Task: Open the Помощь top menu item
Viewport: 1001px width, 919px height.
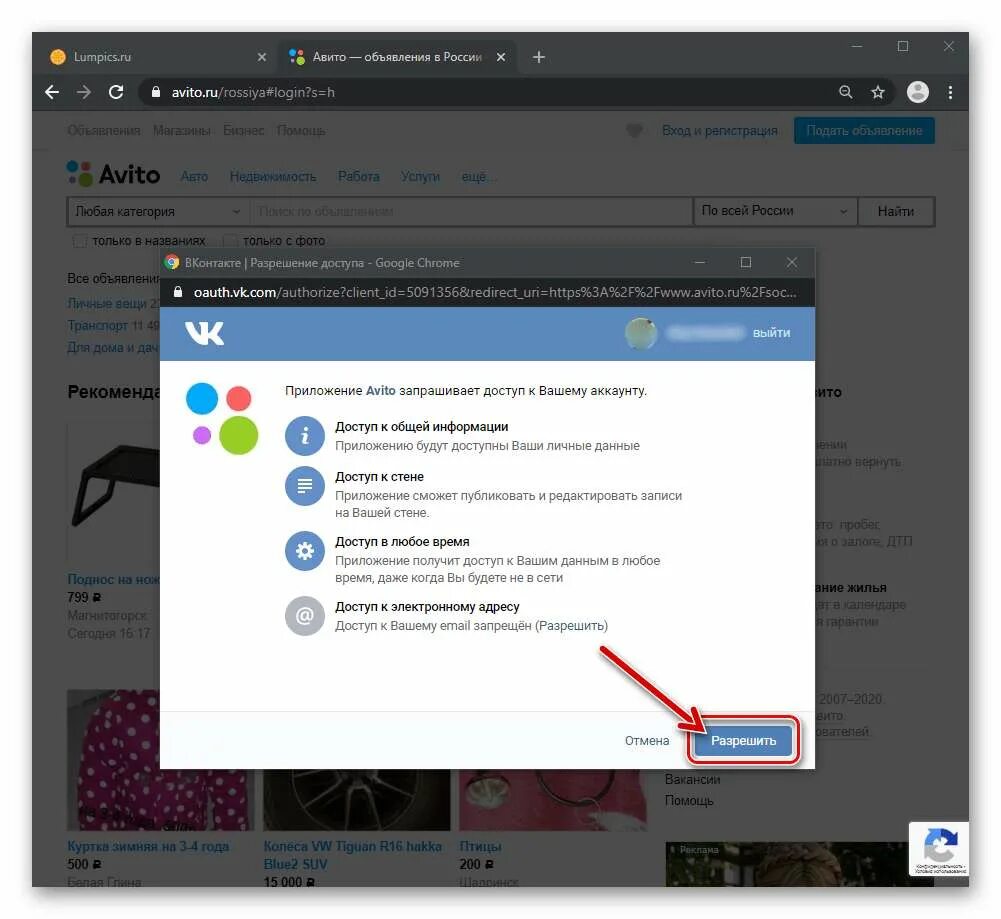Action: point(301,130)
